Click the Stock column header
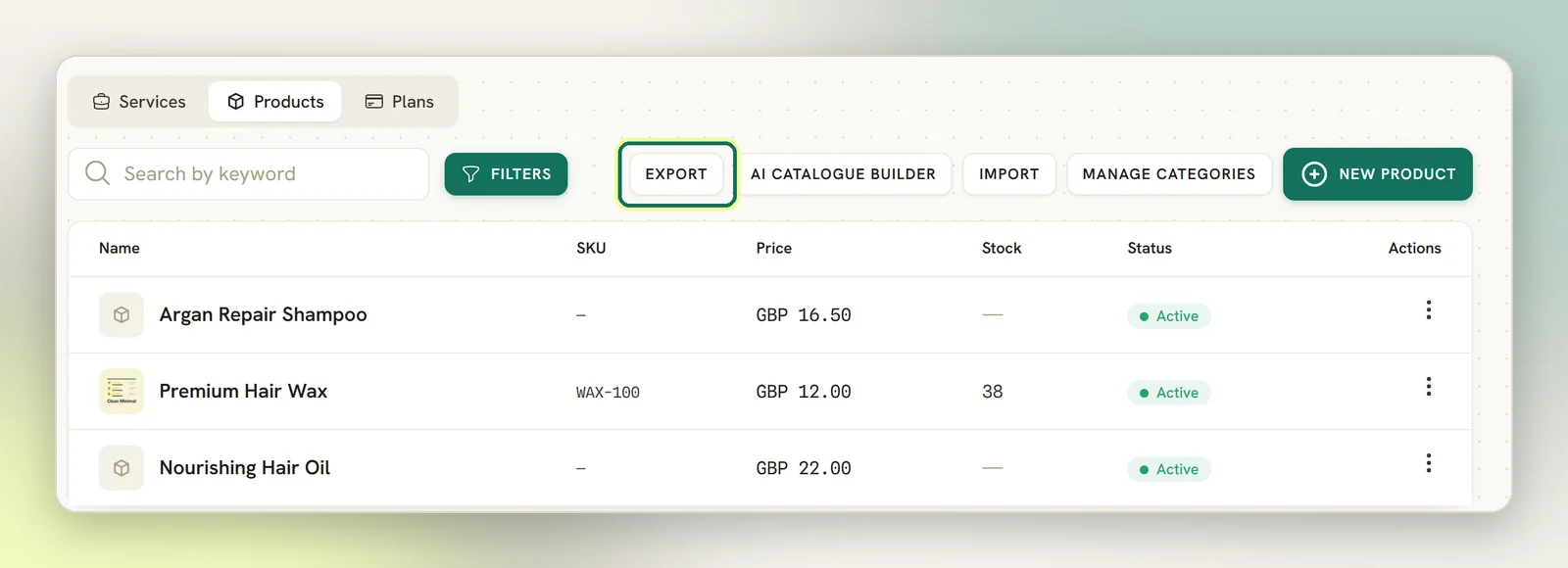This screenshot has width=1568, height=568. 1002,249
